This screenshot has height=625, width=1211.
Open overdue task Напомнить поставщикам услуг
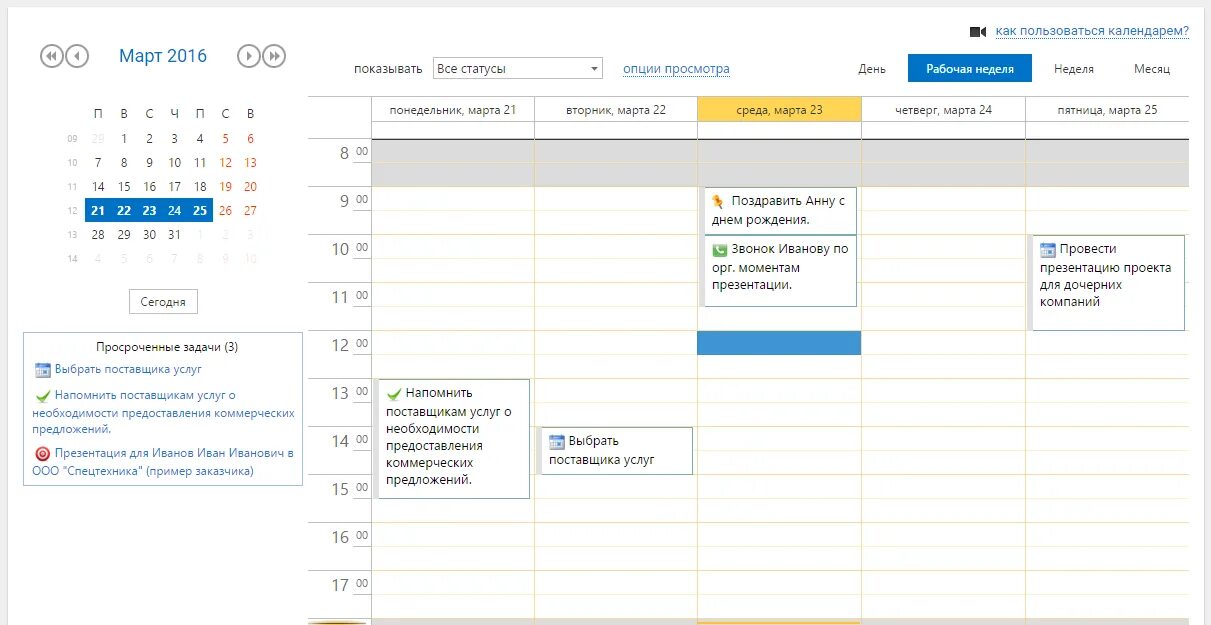tap(164, 412)
